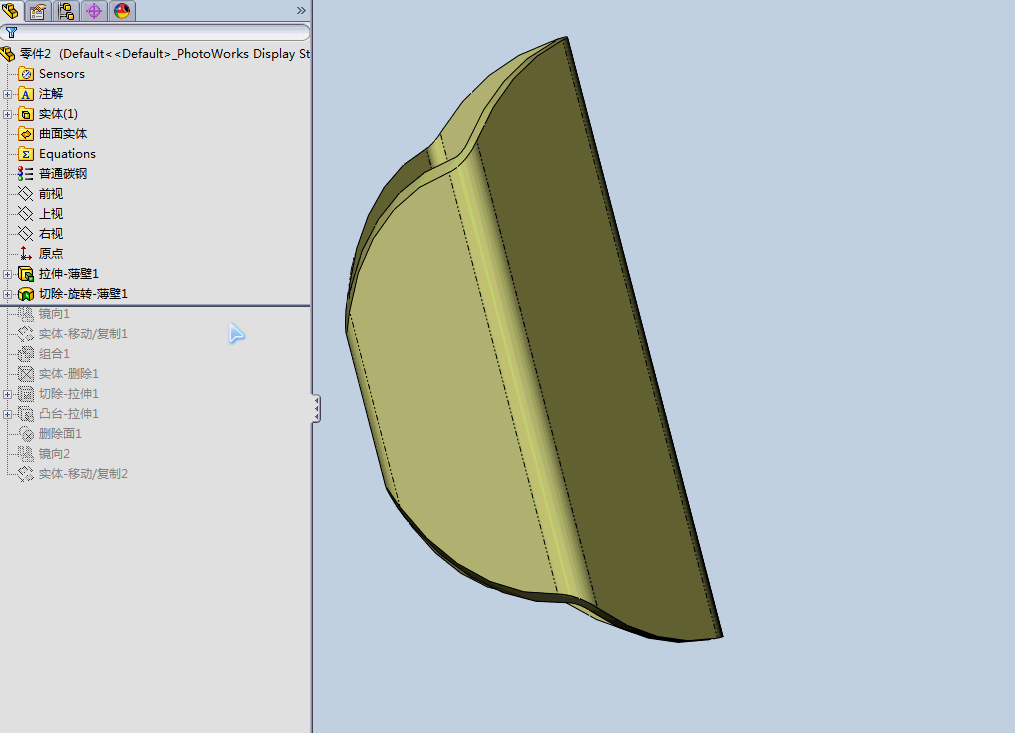Click the filter funnel icon
Screen dimensions: 1015x733
12,32
